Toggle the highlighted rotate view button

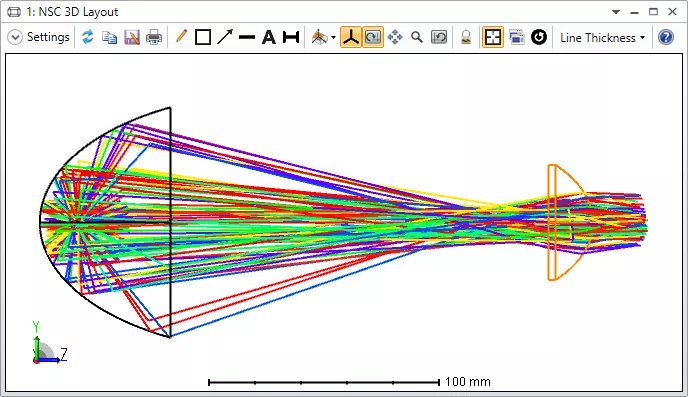[x=373, y=37]
